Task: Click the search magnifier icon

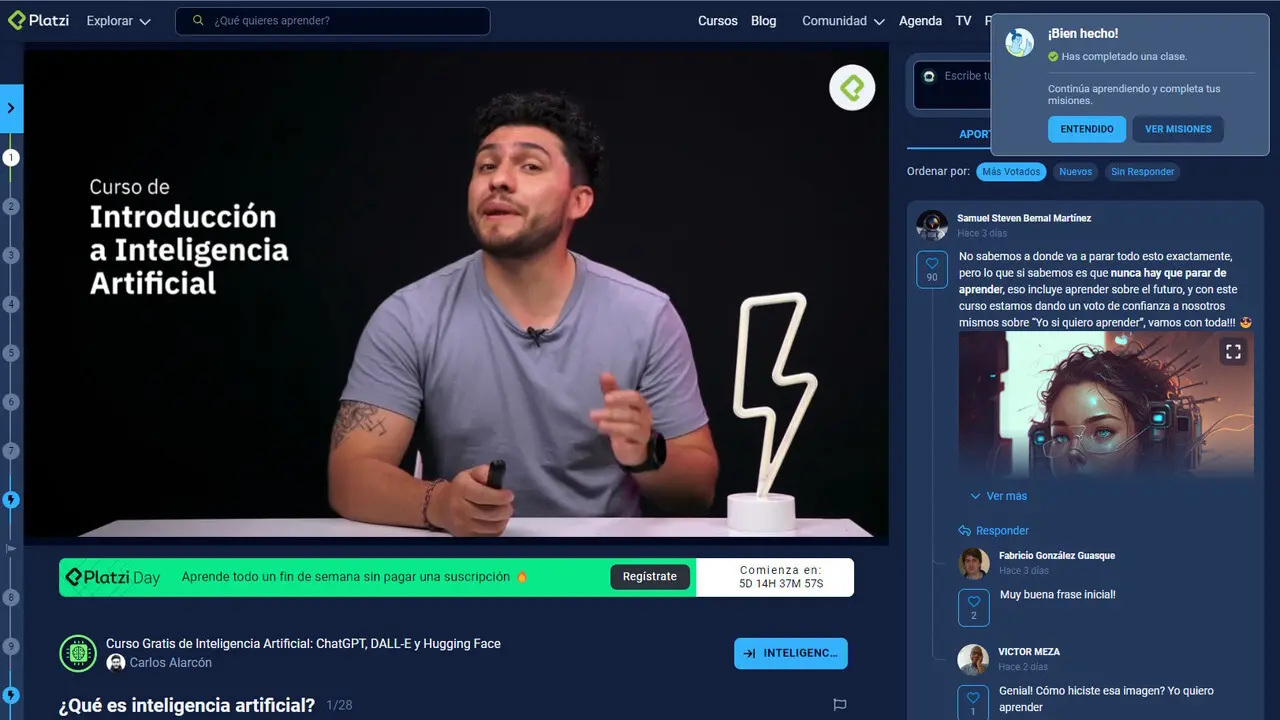Action: tap(198, 21)
